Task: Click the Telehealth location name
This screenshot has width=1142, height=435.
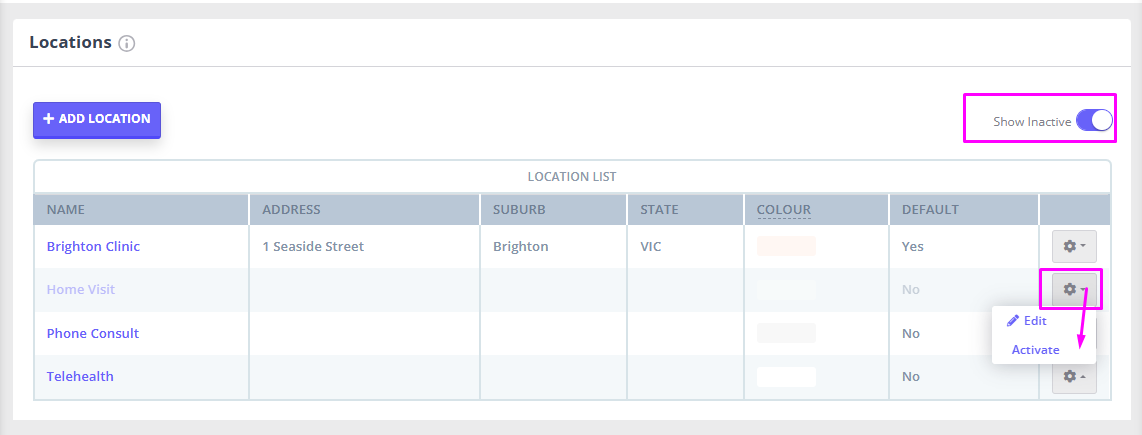Action: [80, 377]
